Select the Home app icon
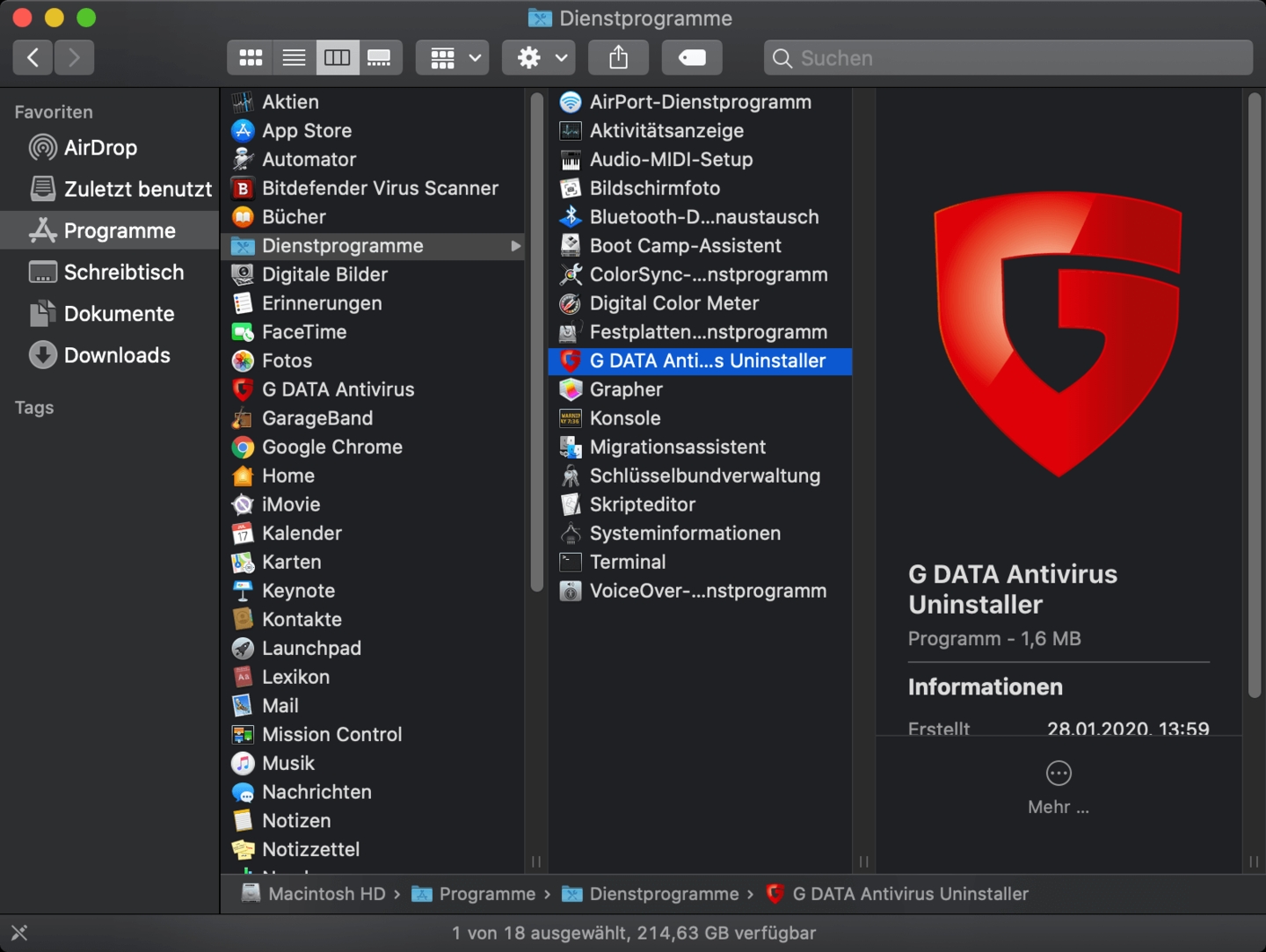 (243, 476)
